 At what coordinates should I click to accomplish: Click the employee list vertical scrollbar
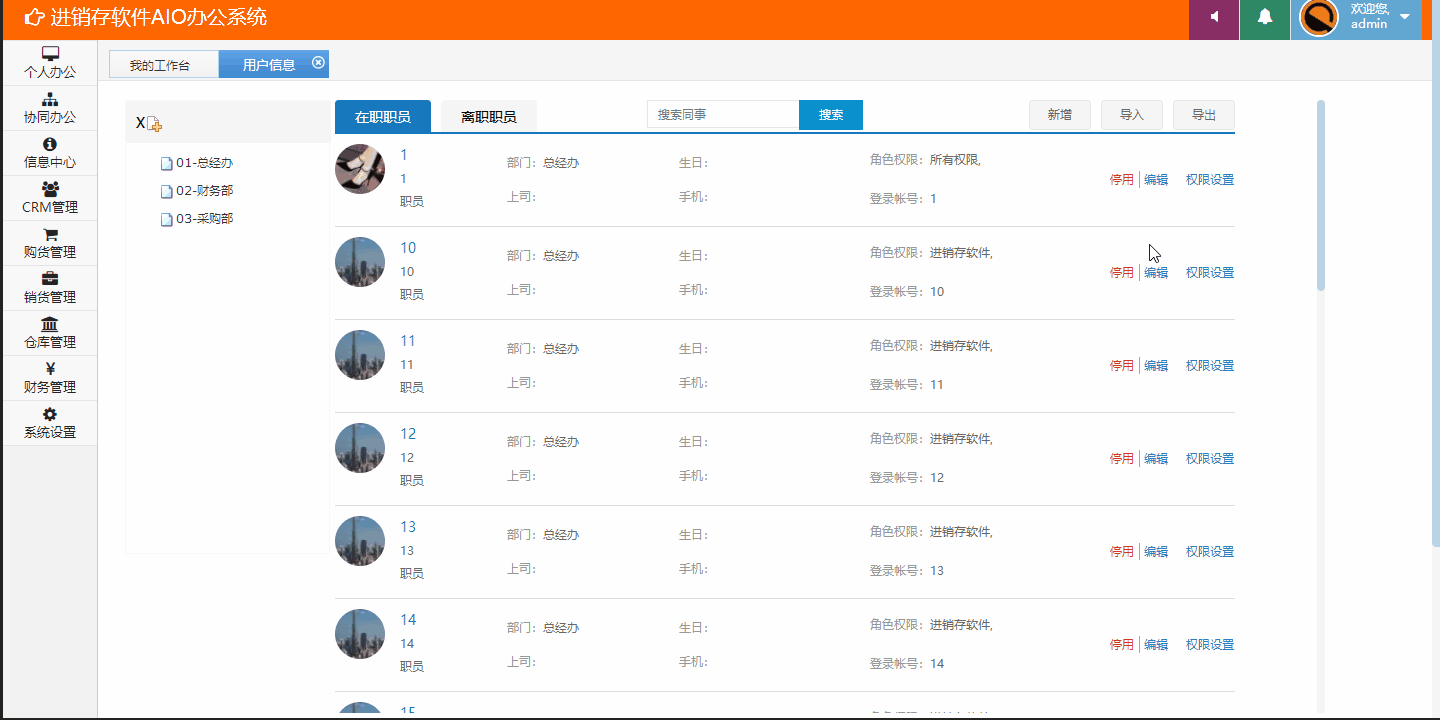pyautogui.click(x=1321, y=195)
